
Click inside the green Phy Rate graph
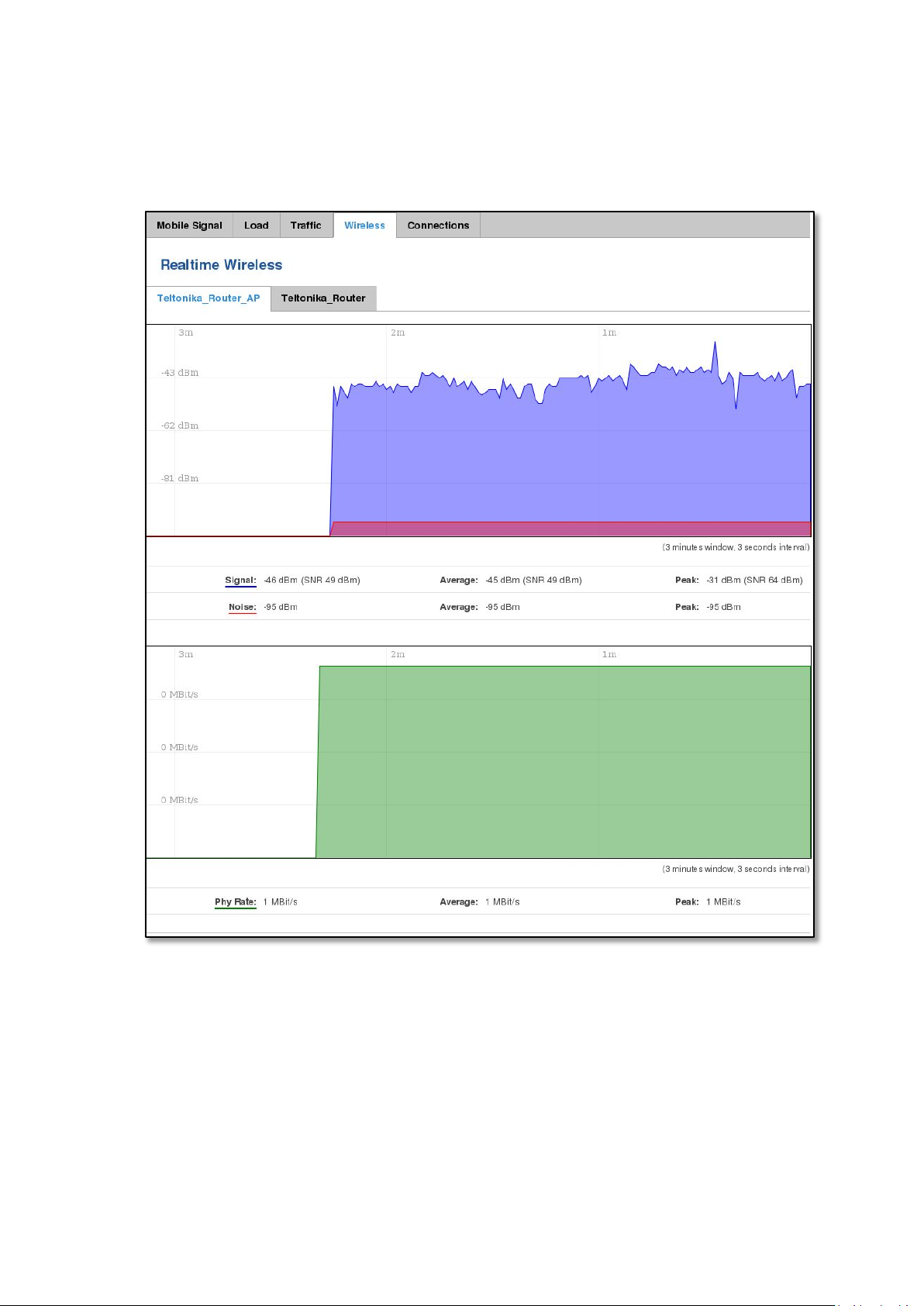coord(564,762)
